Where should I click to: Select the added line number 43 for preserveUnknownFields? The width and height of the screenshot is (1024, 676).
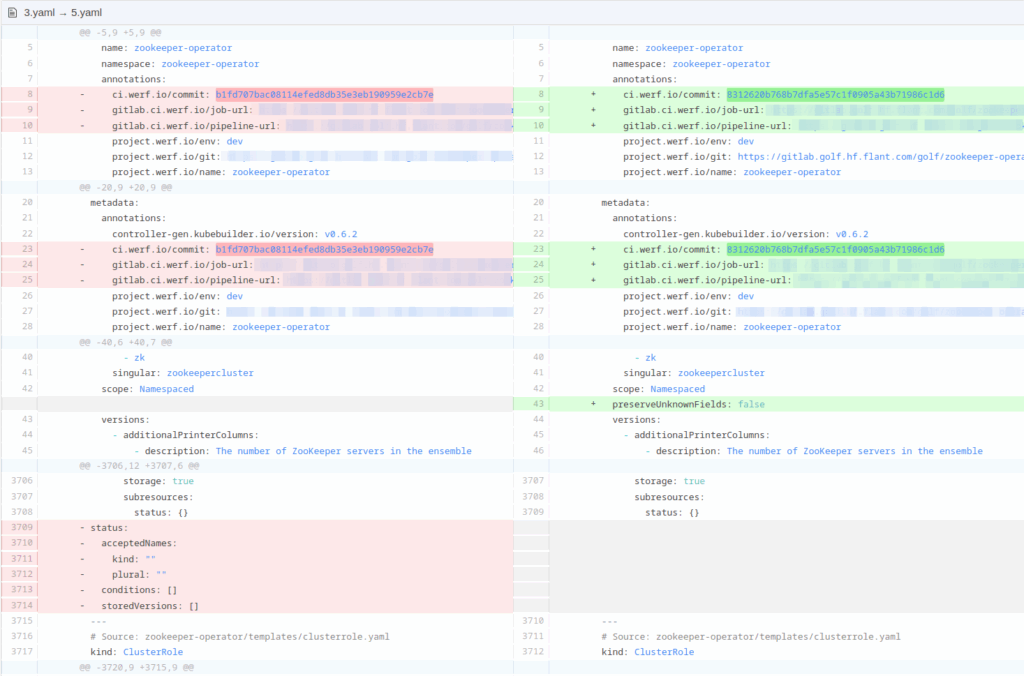click(x=540, y=404)
